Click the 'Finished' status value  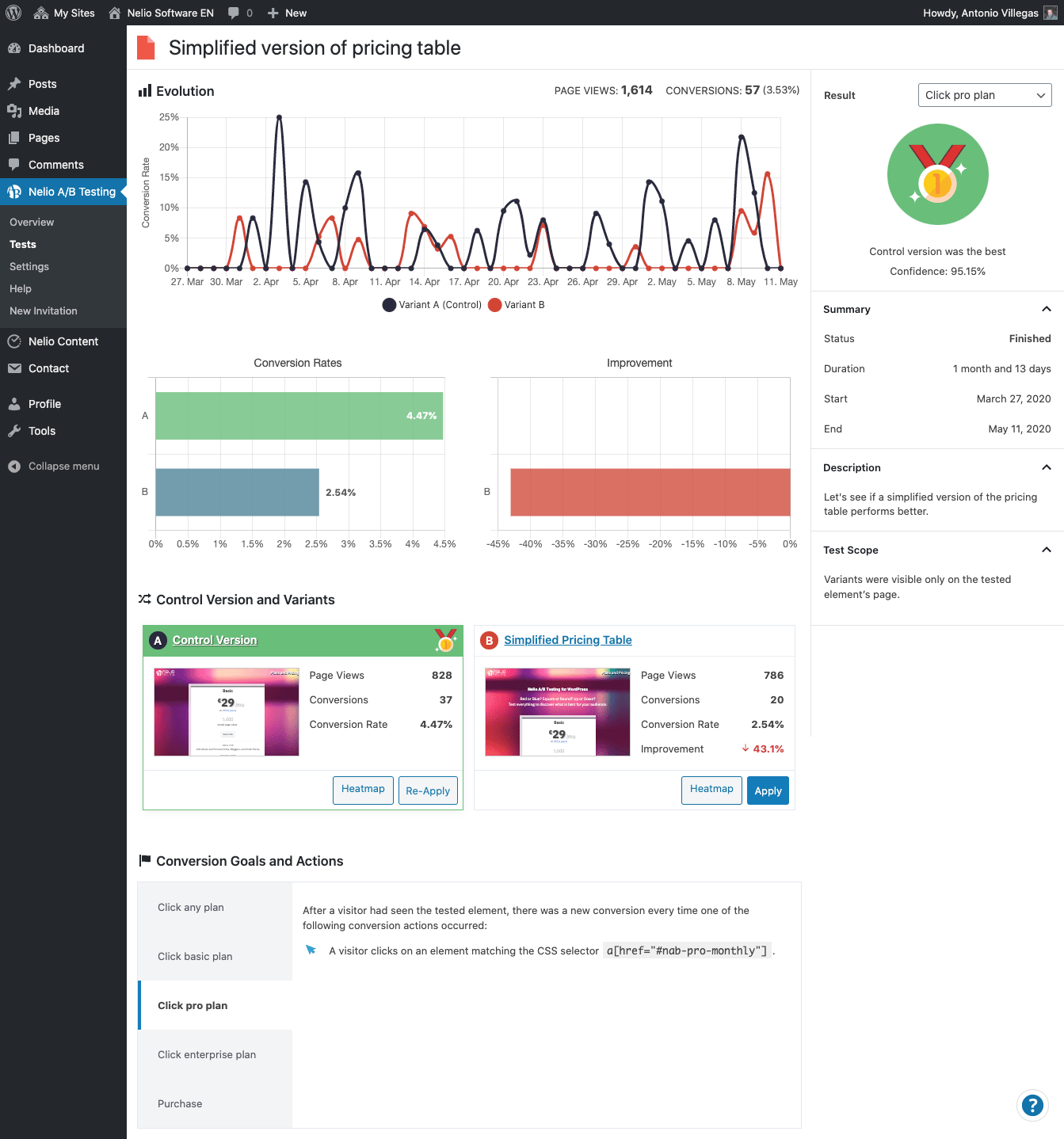click(x=1030, y=339)
